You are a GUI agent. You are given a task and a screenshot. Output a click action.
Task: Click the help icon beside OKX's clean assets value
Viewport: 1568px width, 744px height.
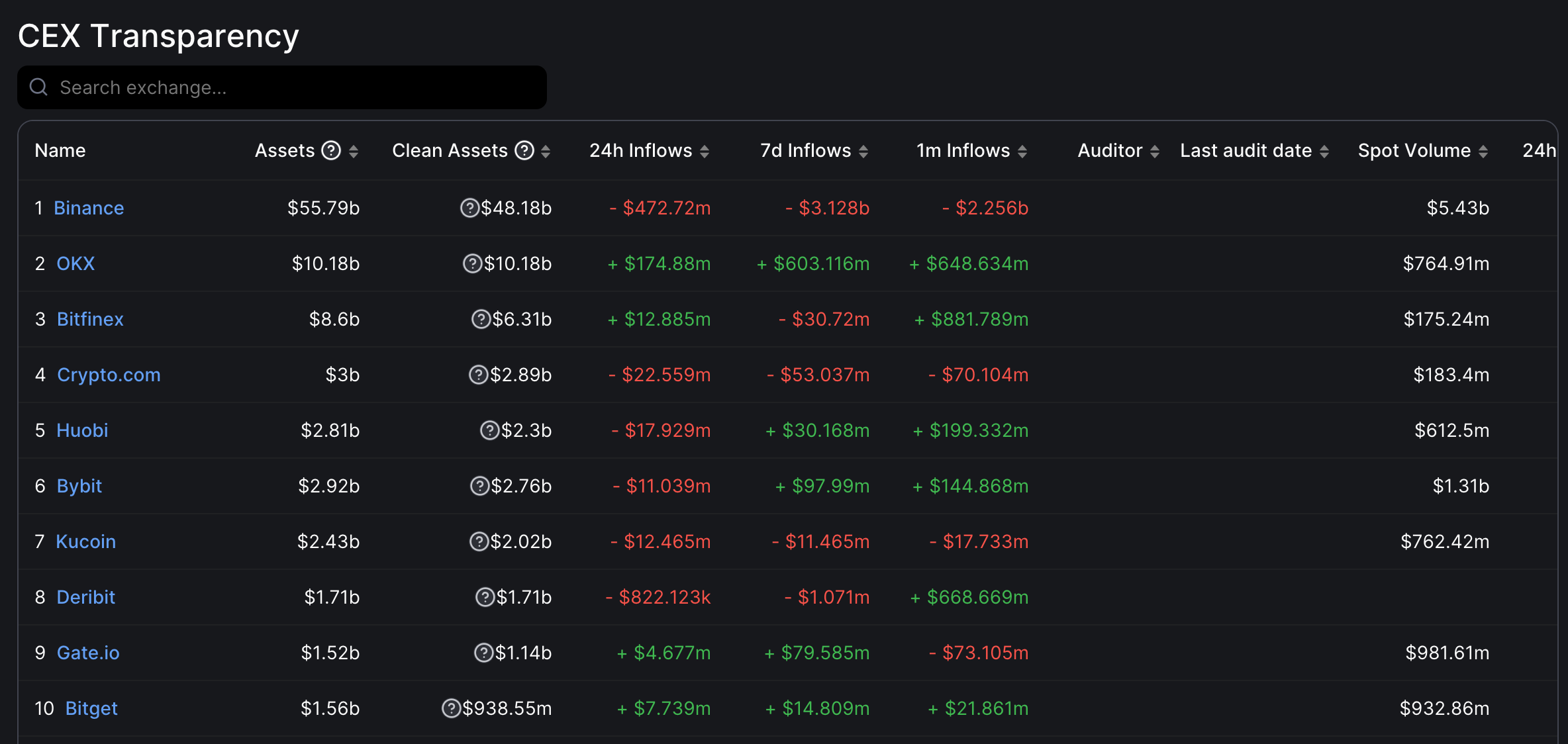pyautogui.click(x=472, y=263)
